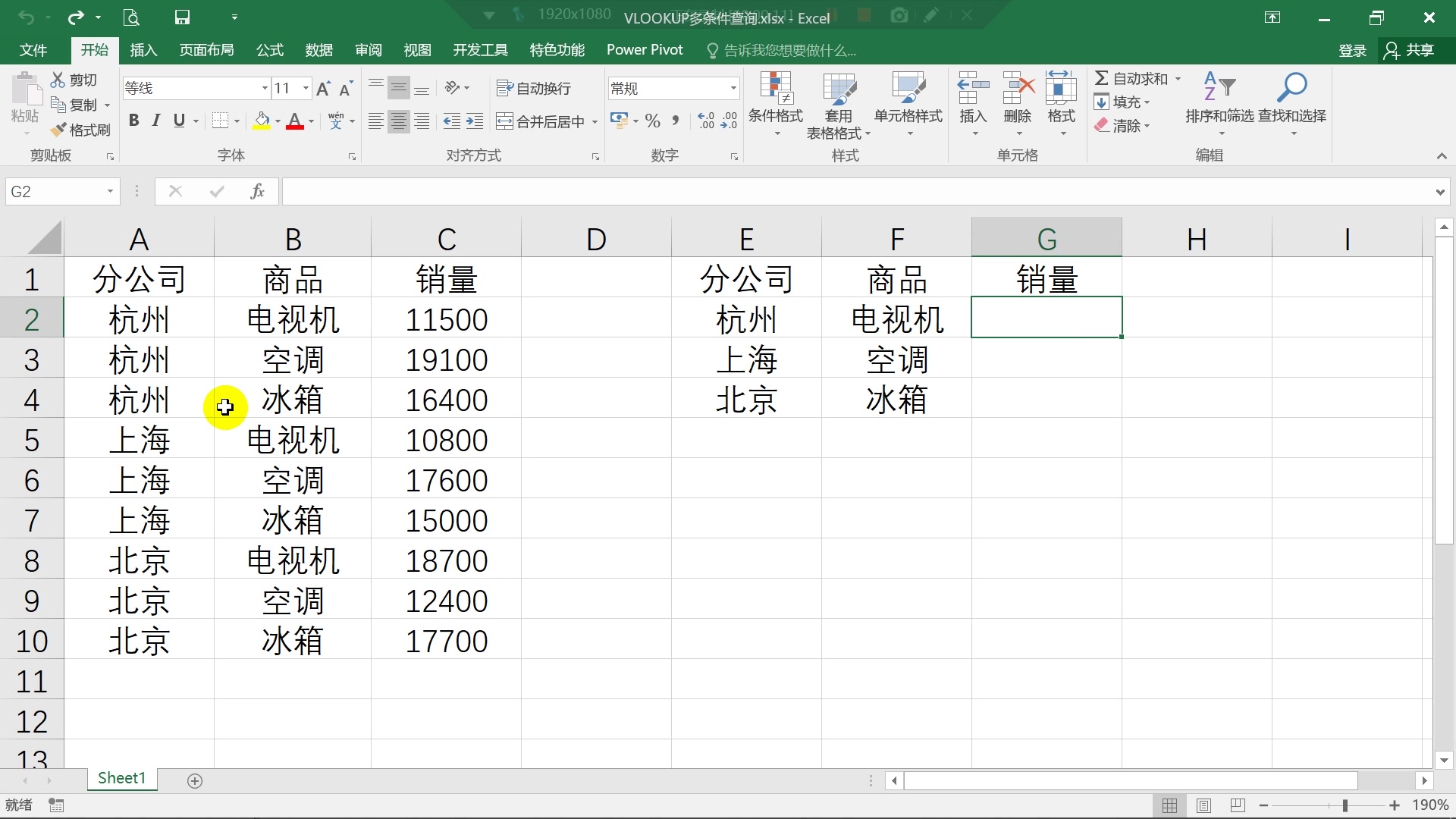The image size is (1456, 819).
Task: Click the Format Painter brush icon
Action: click(58, 130)
